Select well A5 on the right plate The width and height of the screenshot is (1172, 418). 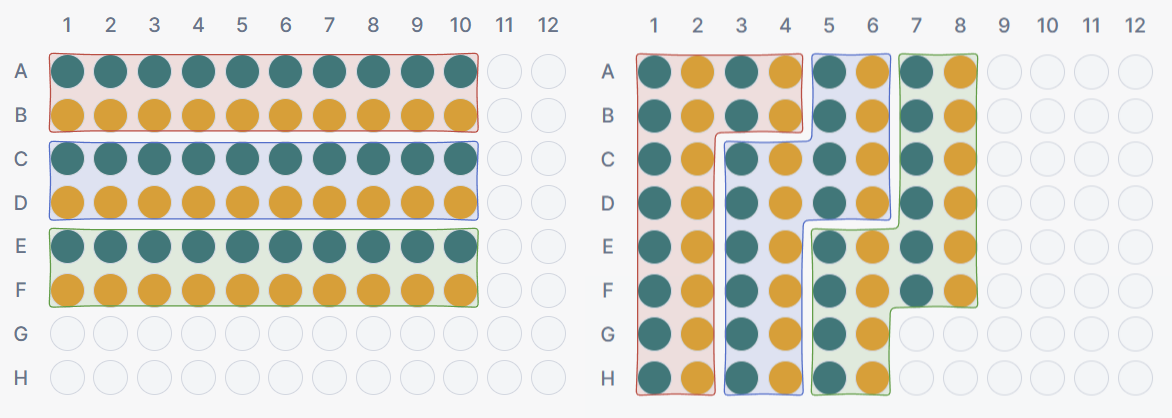[829, 71]
